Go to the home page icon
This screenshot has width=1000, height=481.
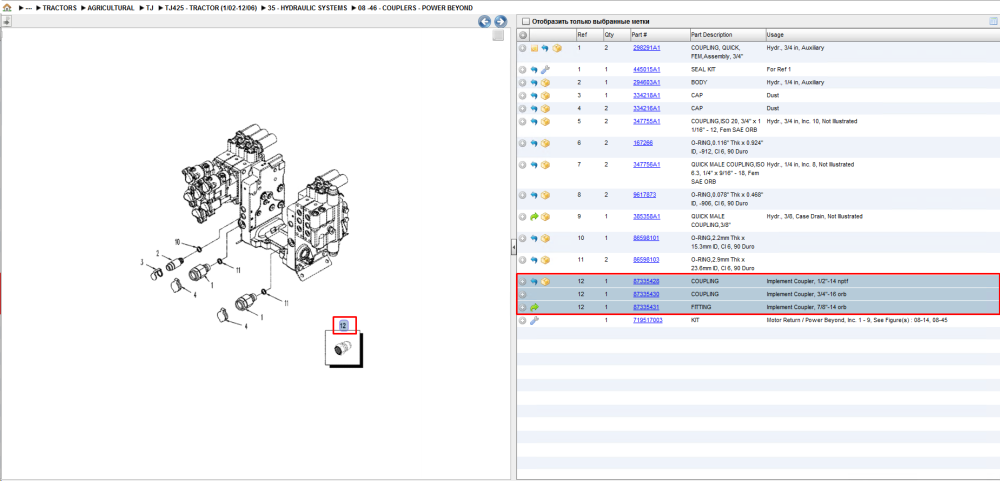click(x=8, y=8)
